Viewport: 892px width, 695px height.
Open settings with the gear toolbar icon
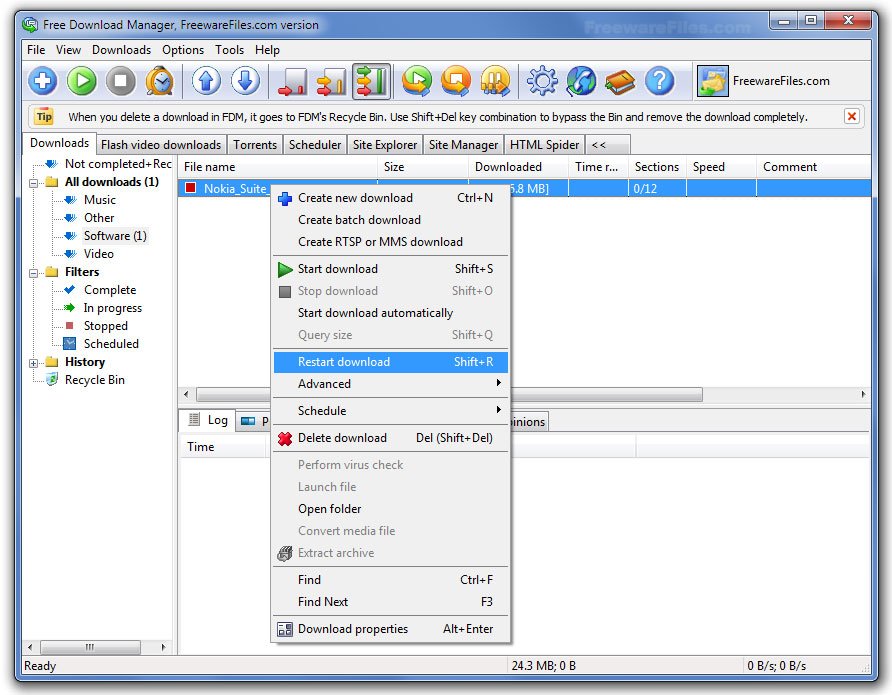[x=542, y=81]
